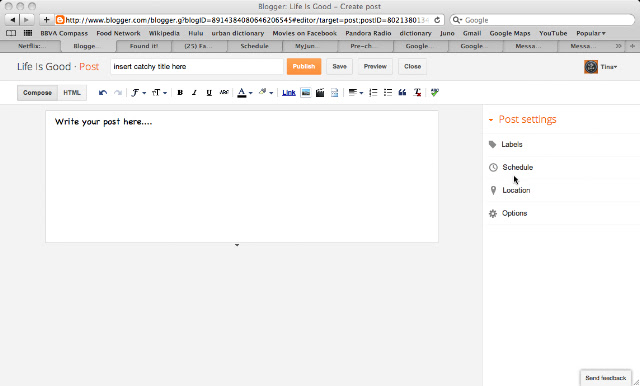
Task: Insert a video clip icon
Action: click(320, 93)
